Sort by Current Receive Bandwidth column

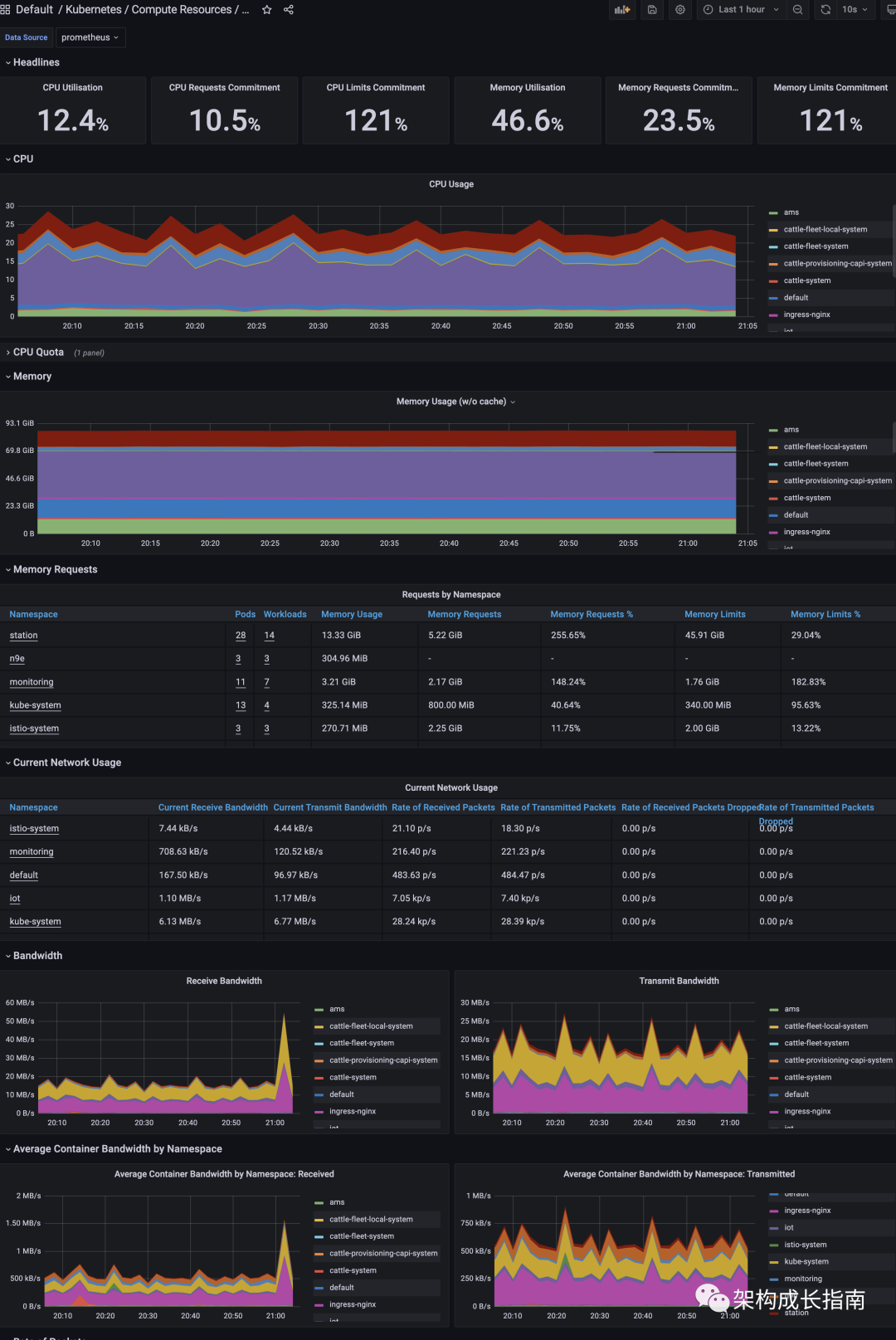(x=212, y=807)
